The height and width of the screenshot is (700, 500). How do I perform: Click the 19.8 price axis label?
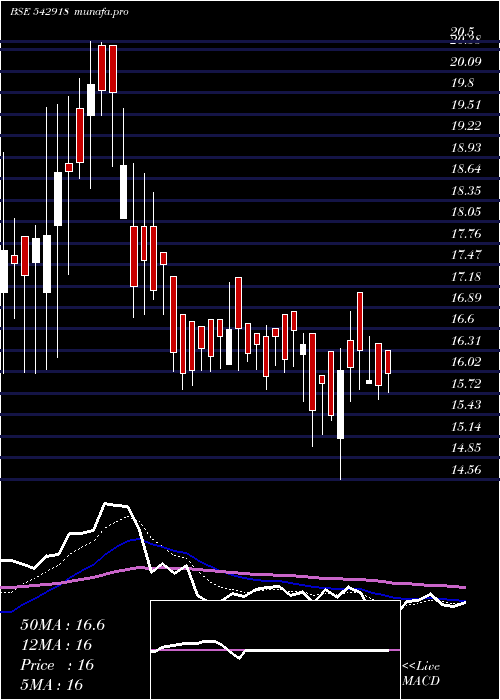tap(462, 83)
